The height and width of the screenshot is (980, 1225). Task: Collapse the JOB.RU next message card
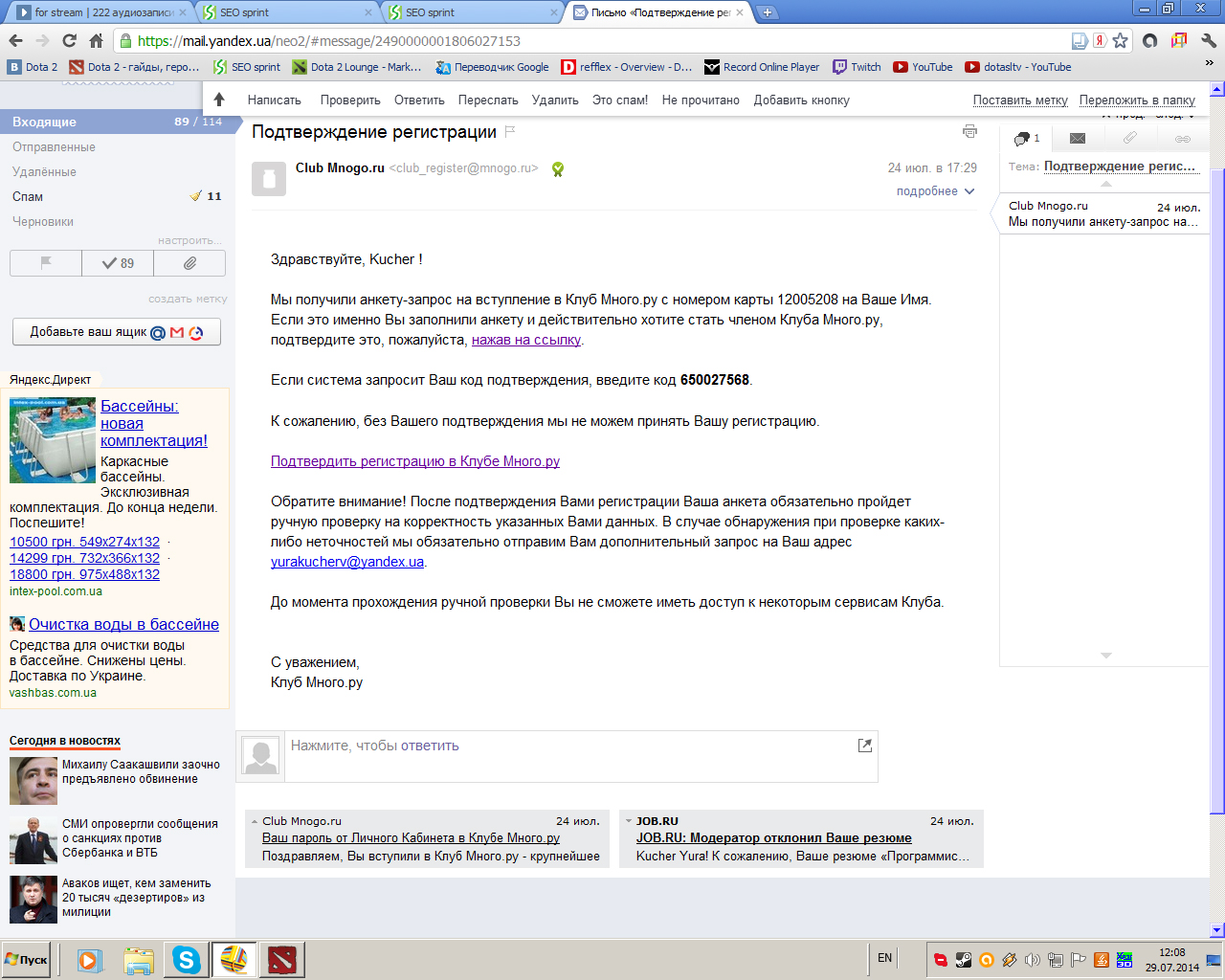[x=628, y=821]
